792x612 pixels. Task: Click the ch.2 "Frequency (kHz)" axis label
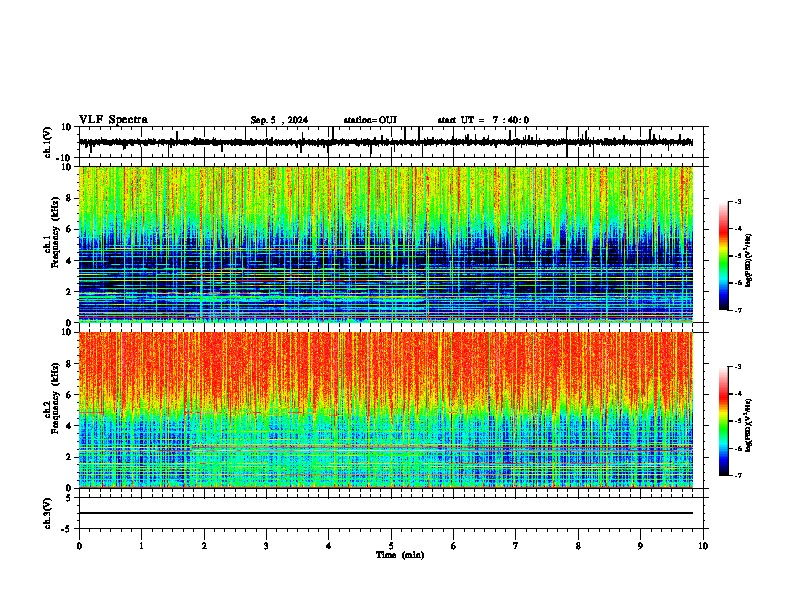pyautogui.click(x=55, y=398)
